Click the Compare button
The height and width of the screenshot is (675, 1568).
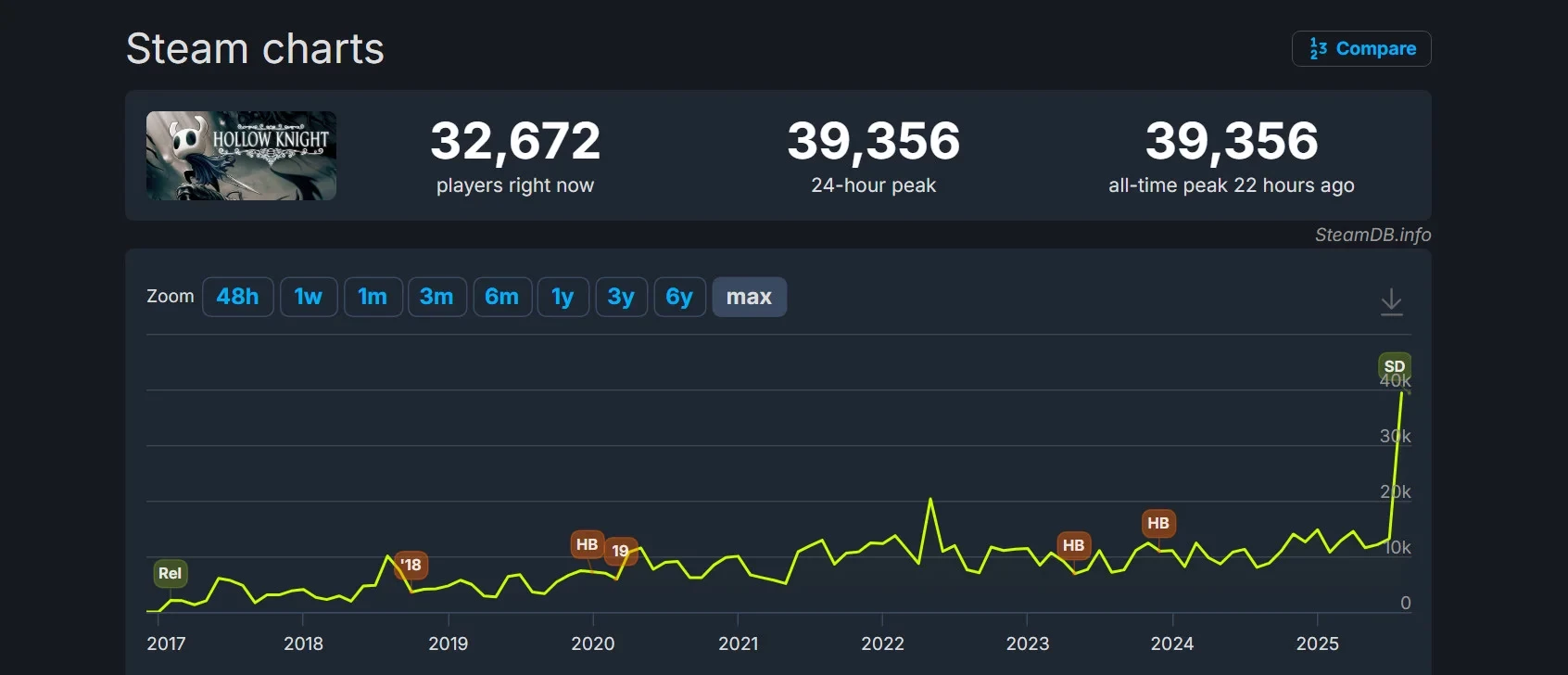pos(1361,49)
